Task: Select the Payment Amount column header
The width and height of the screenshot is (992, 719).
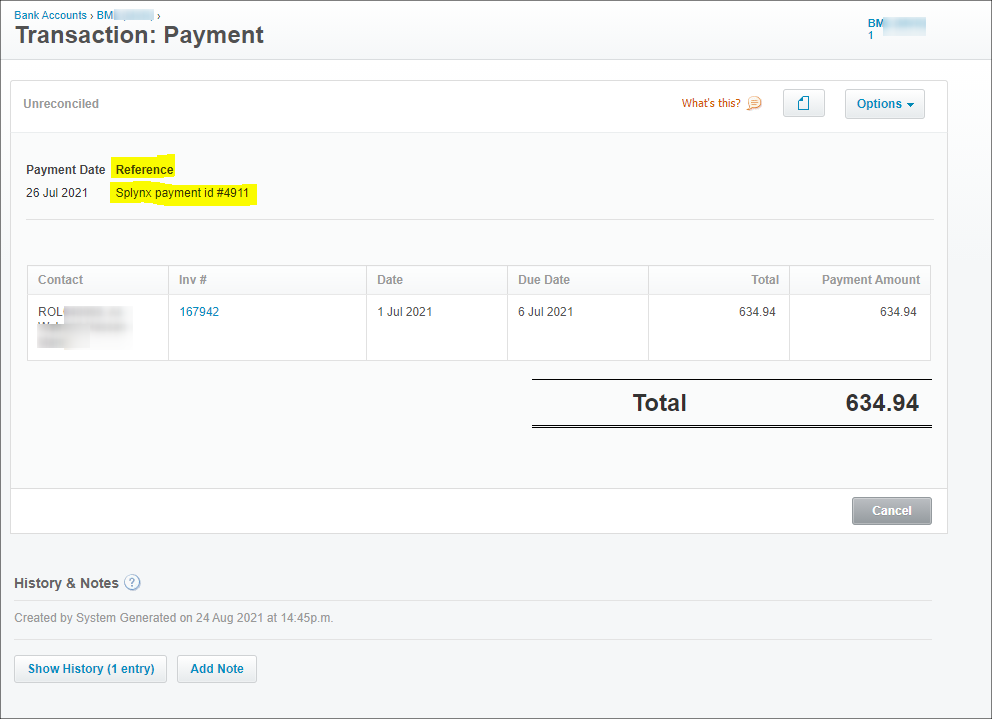Action: [869, 279]
